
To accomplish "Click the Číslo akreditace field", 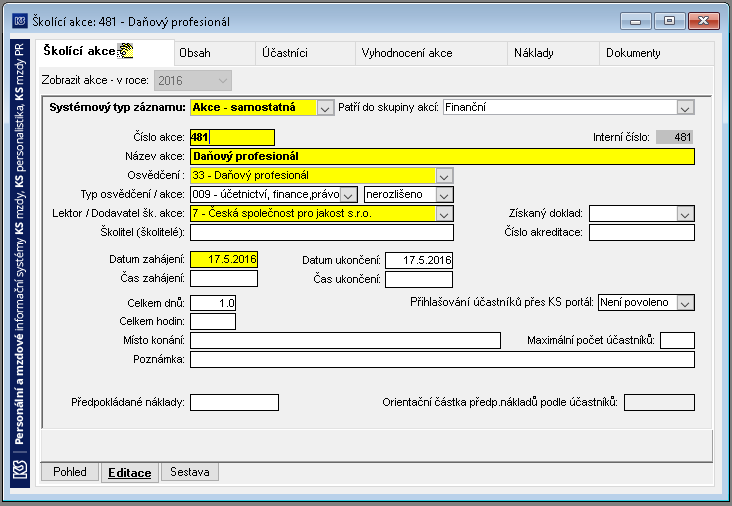I will point(642,232).
